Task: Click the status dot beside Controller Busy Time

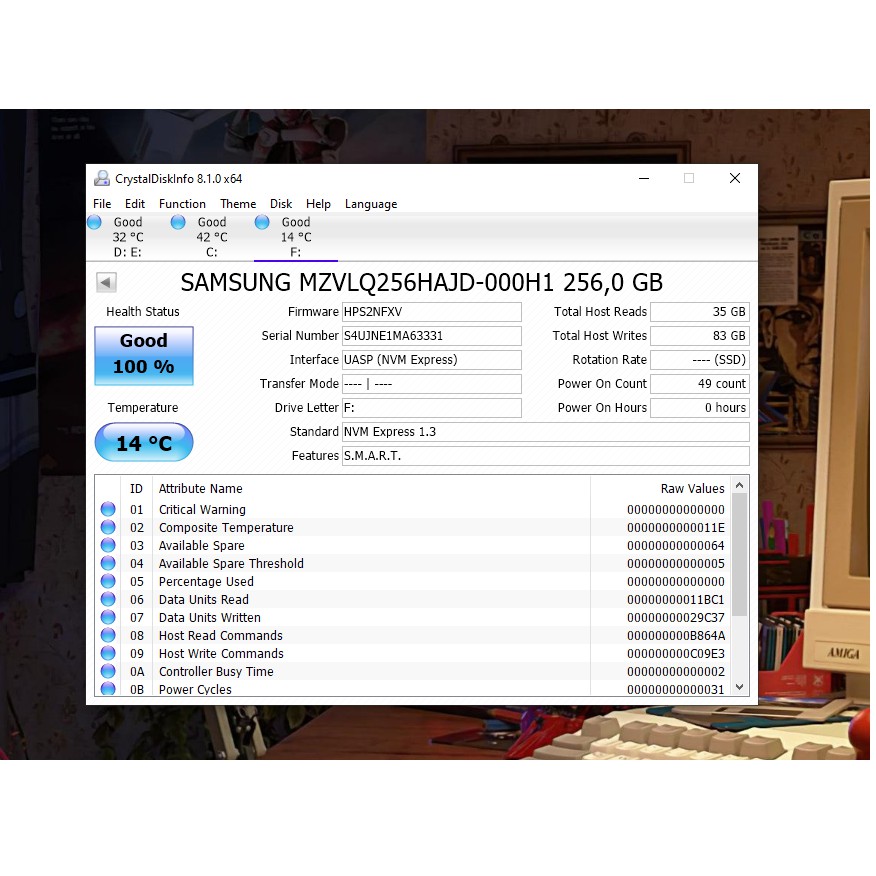Action: [108, 671]
